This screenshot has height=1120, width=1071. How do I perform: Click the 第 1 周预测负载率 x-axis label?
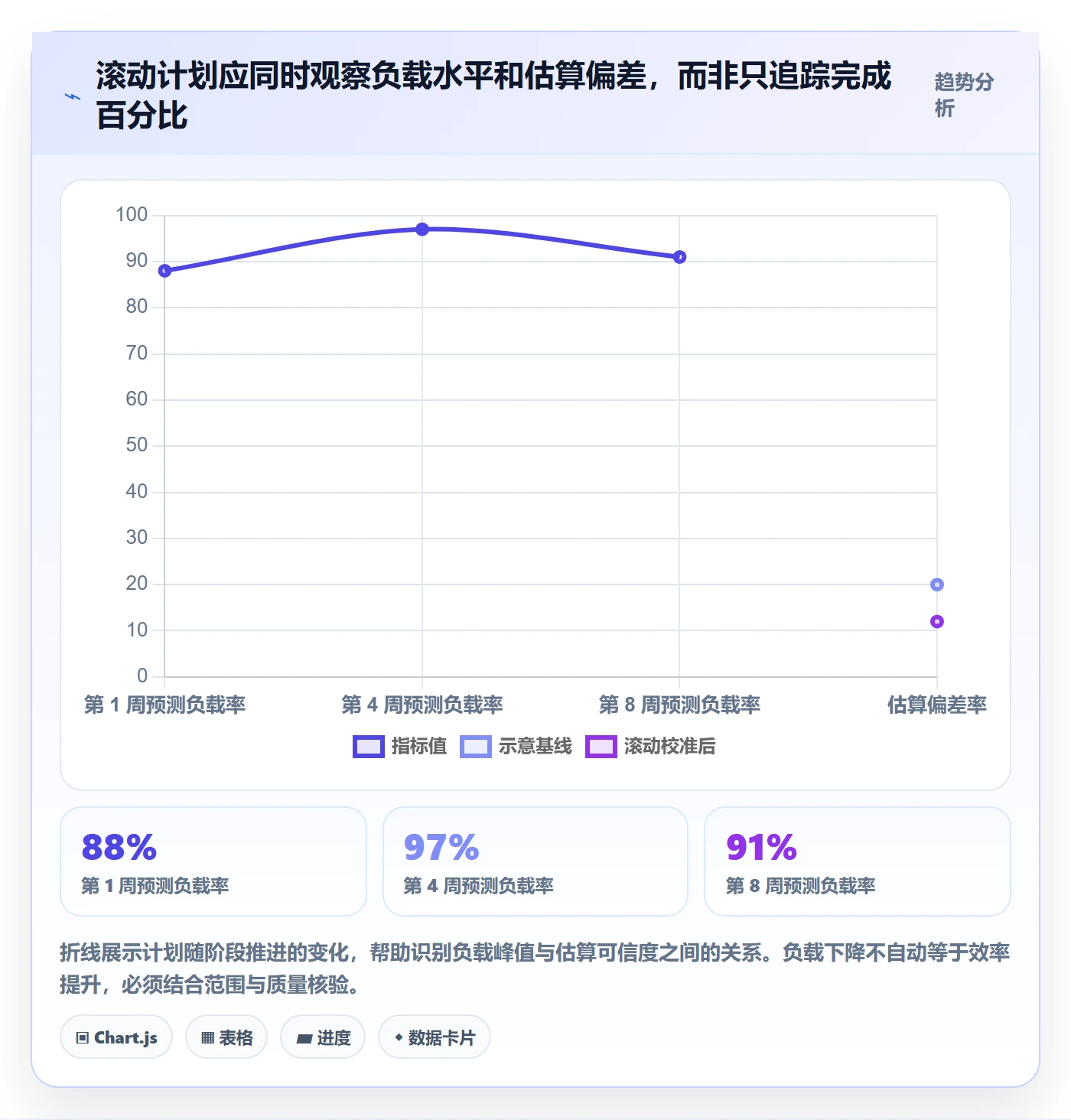pos(164,705)
